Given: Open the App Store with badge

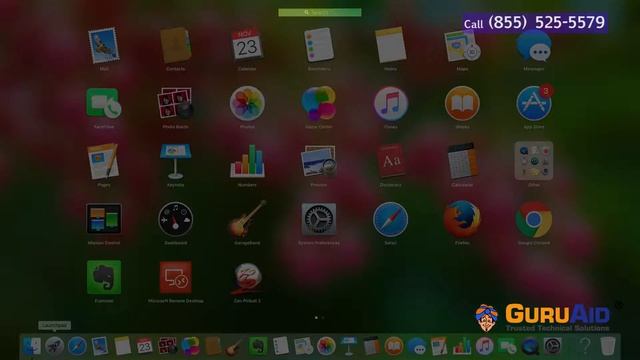Looking at the screenshot, I should [533, 103].
